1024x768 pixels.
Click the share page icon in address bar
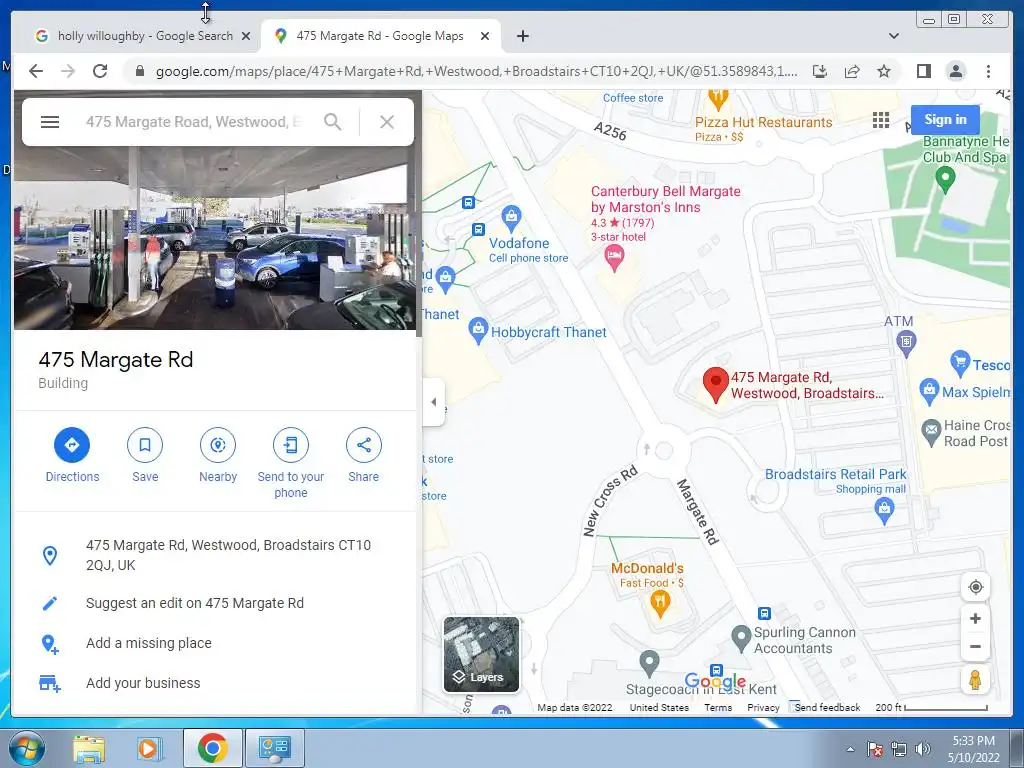pyautogui.click(x=852, y=71)
